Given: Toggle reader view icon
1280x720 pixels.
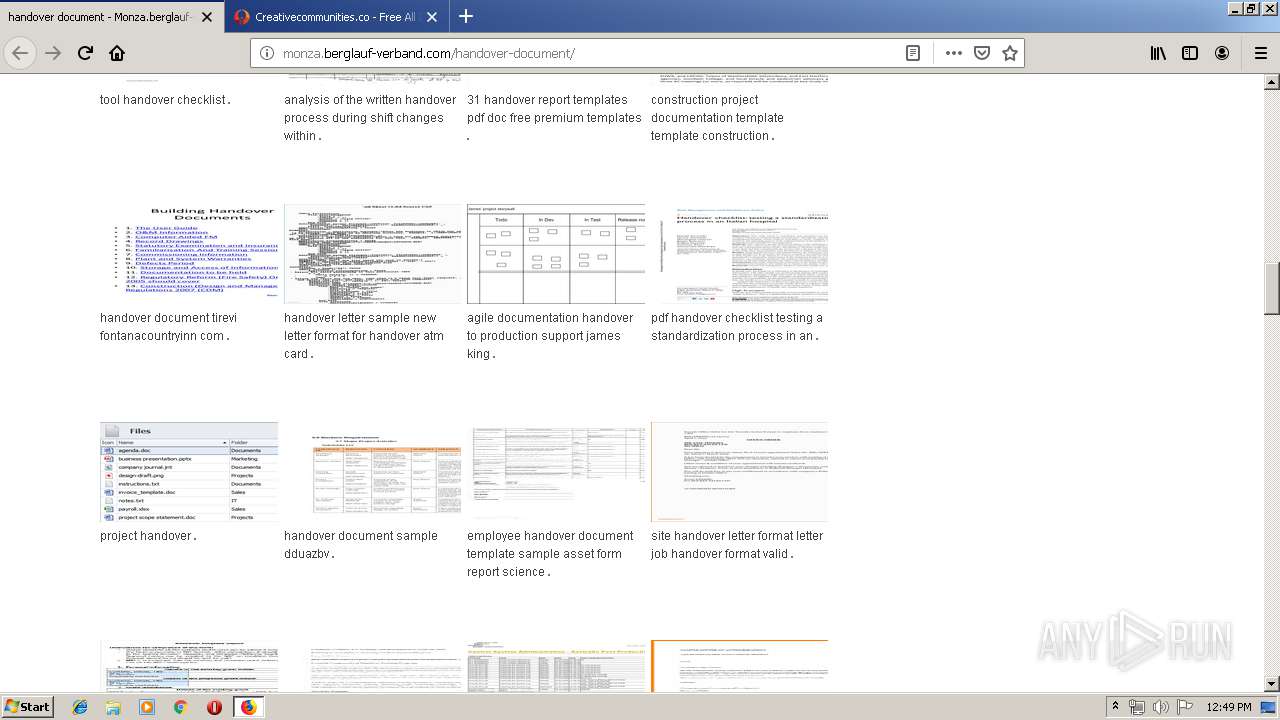Looking at the screenshot, I should pos(913,53).
